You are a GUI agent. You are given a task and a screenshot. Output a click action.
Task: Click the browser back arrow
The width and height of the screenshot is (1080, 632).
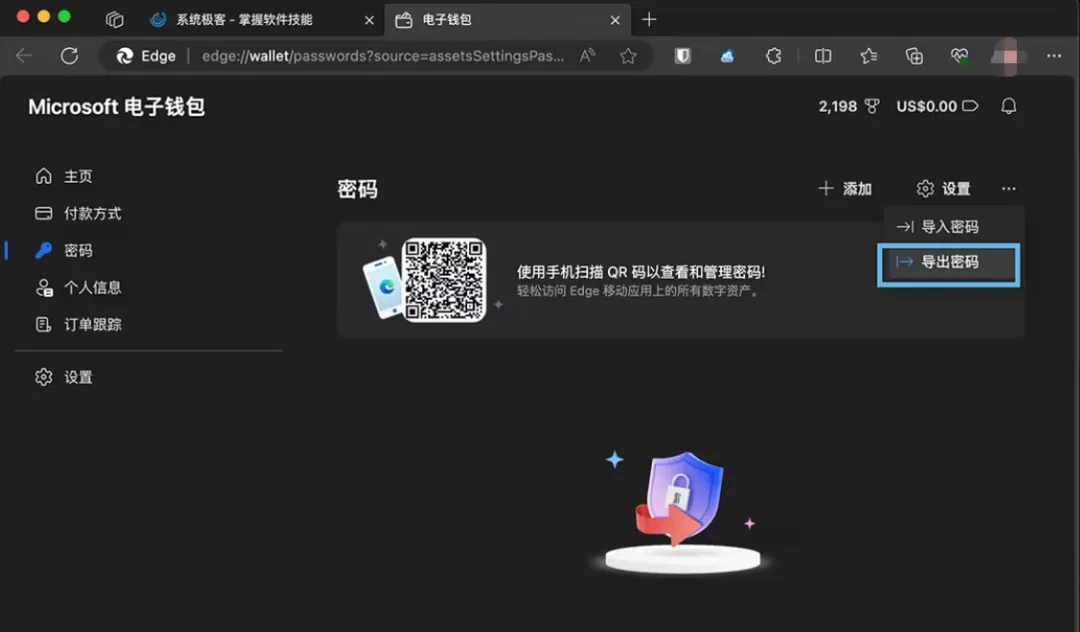pyautogui.click(x=24, y=56)
